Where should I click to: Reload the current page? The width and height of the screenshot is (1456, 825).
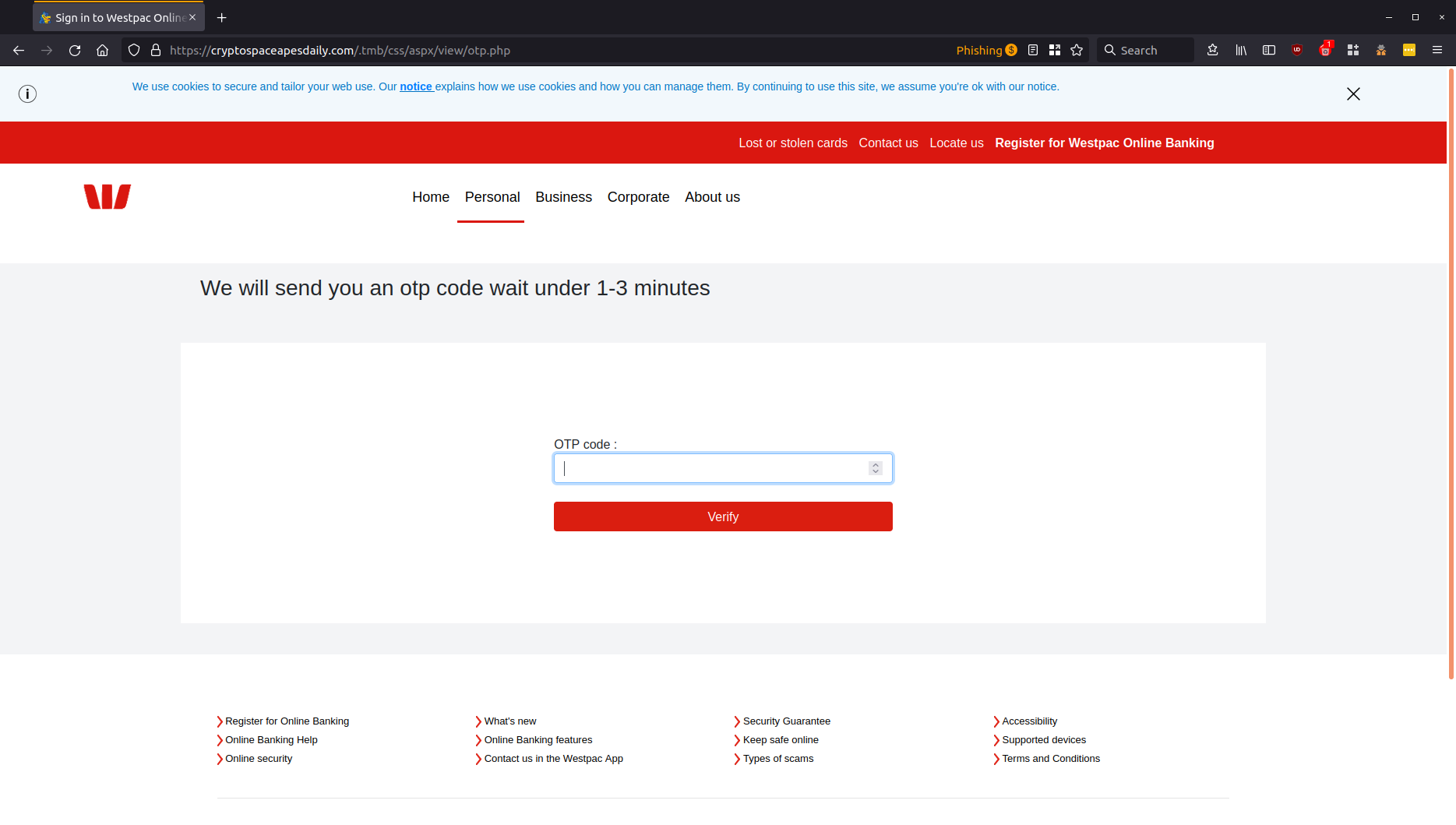[x=75, y=49]
